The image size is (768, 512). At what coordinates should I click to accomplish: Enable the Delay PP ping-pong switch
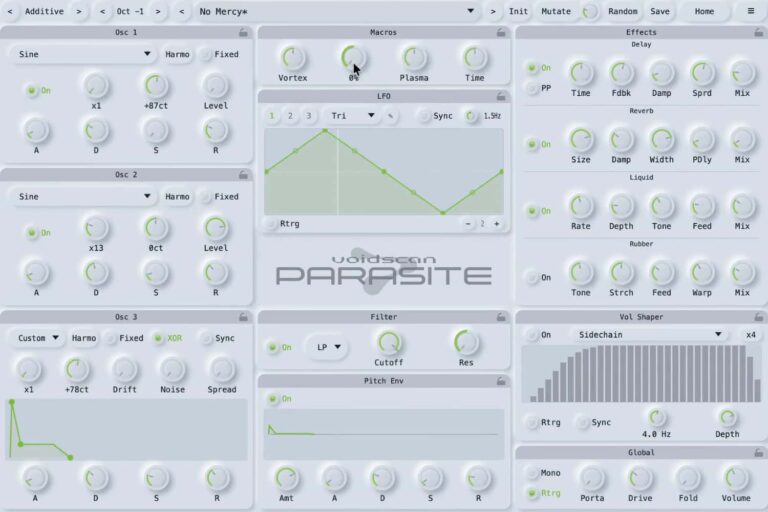point(539,88)
